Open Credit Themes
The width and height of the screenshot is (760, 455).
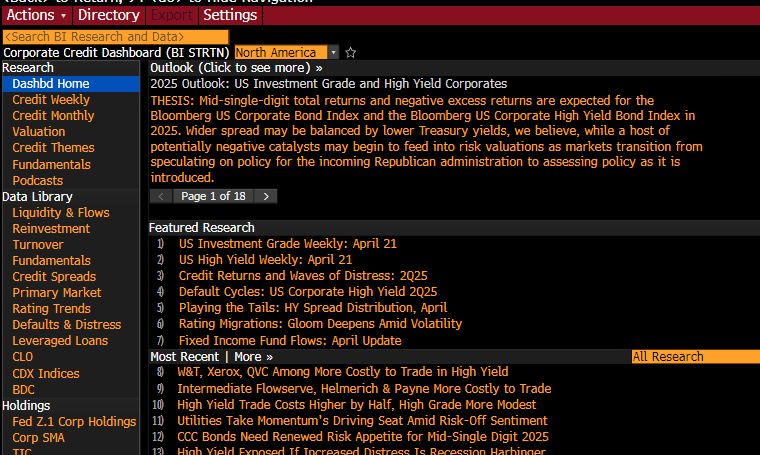(53, 148)
